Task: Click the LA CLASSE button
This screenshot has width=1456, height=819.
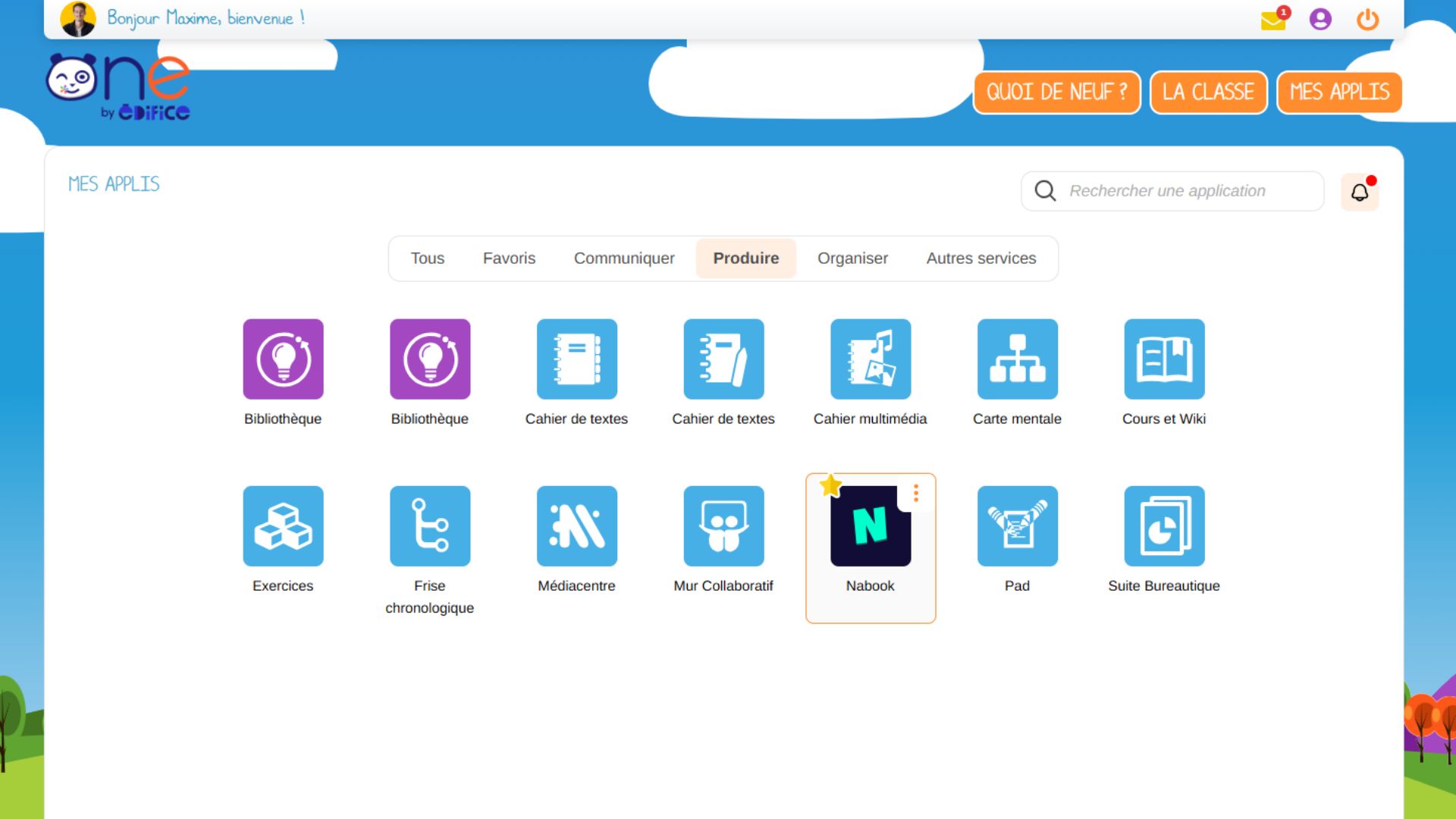Action: [1208, 93]
